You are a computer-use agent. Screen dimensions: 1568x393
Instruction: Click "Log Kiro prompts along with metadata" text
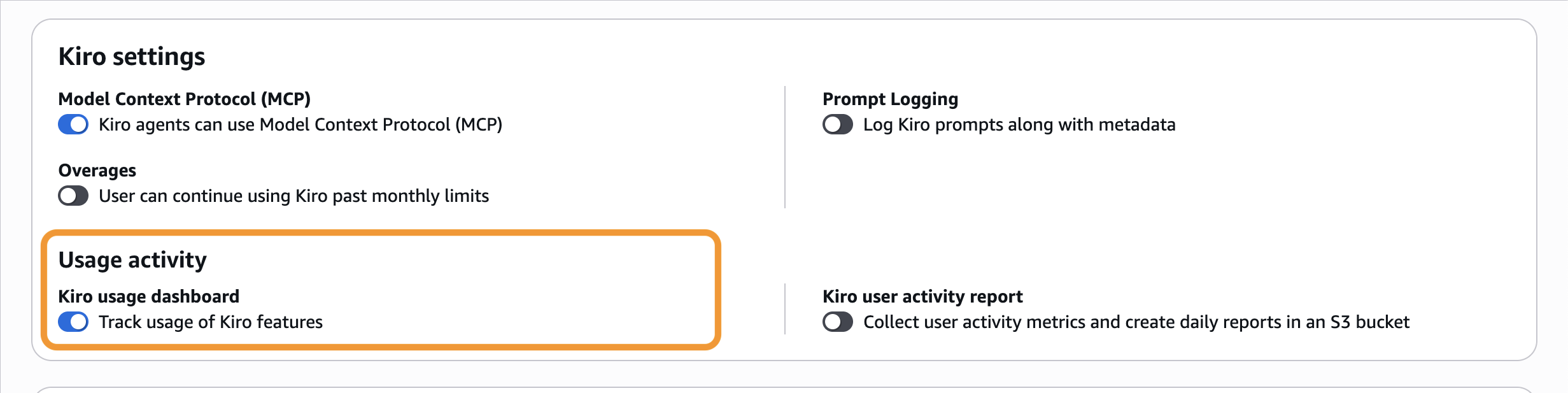pyautogui.click(x=1019, y=125)
